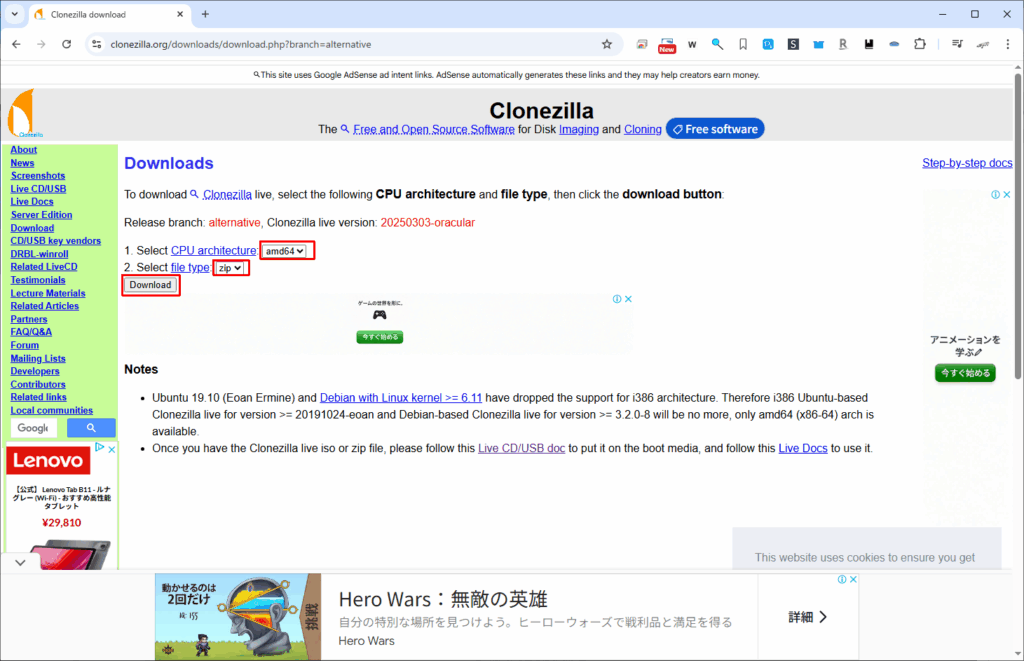The width and height of the screenshot is (1024, 661).
Task: Click the page vertical scrollbar
Action: click(x=1018, y=225)
